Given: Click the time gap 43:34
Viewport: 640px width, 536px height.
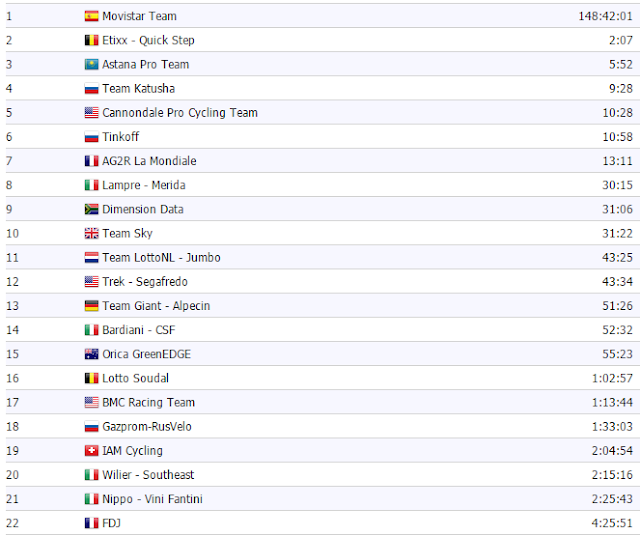Looking at the screenshot, I should click(x=618, y=282).
